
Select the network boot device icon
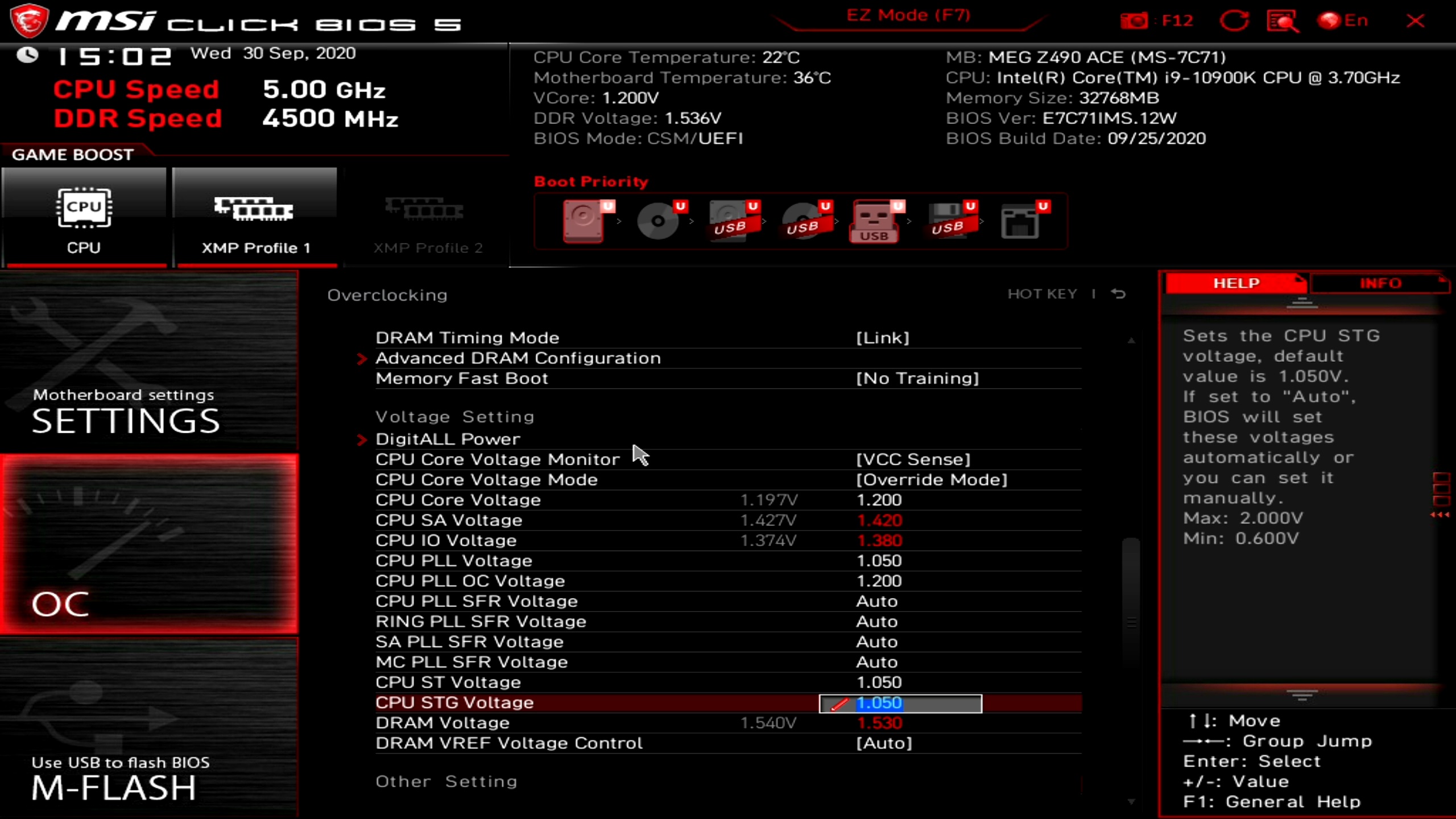[x=1021, y=221]
